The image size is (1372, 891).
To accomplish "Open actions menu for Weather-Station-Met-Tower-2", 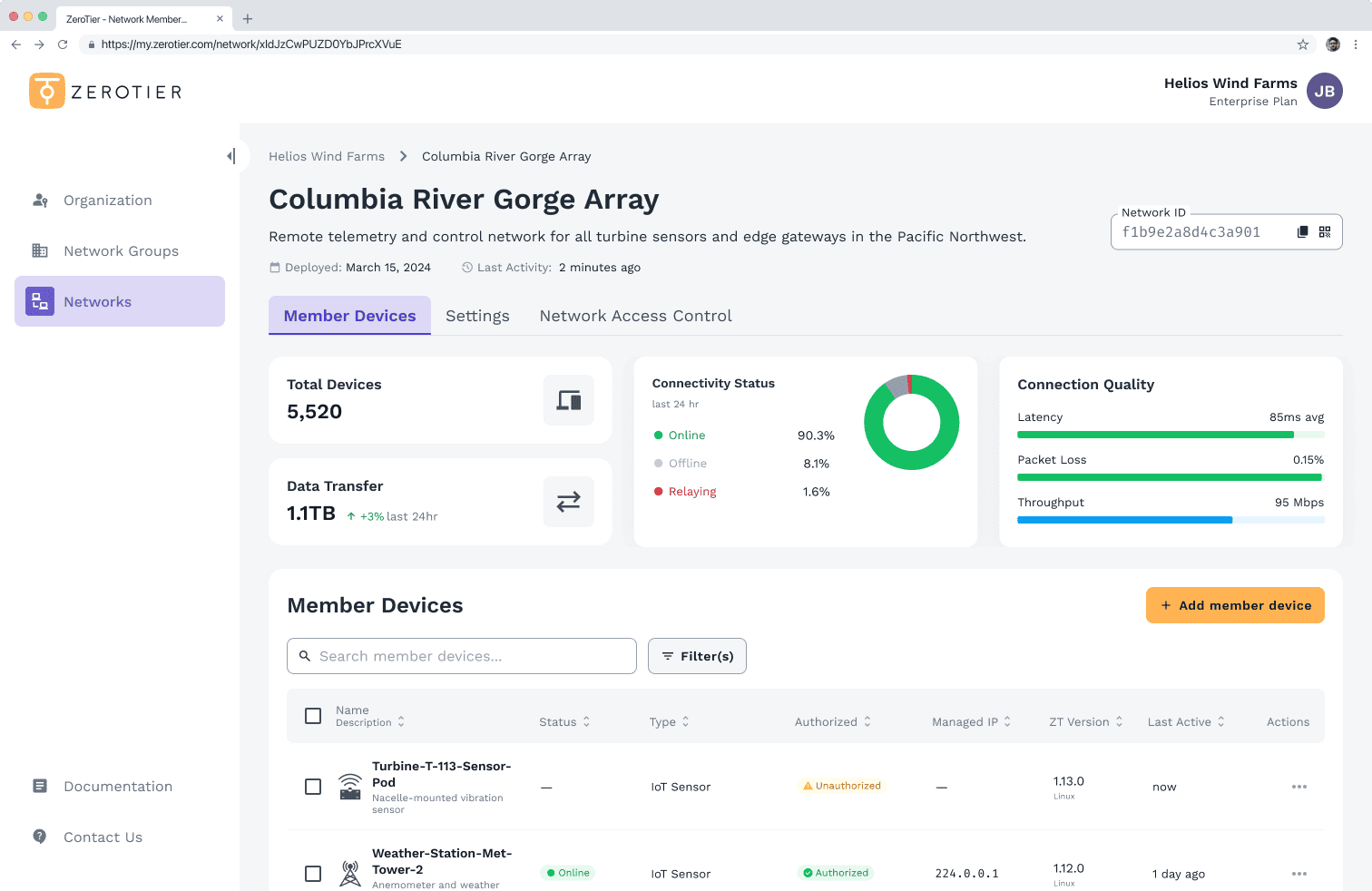I will 1298,874.
